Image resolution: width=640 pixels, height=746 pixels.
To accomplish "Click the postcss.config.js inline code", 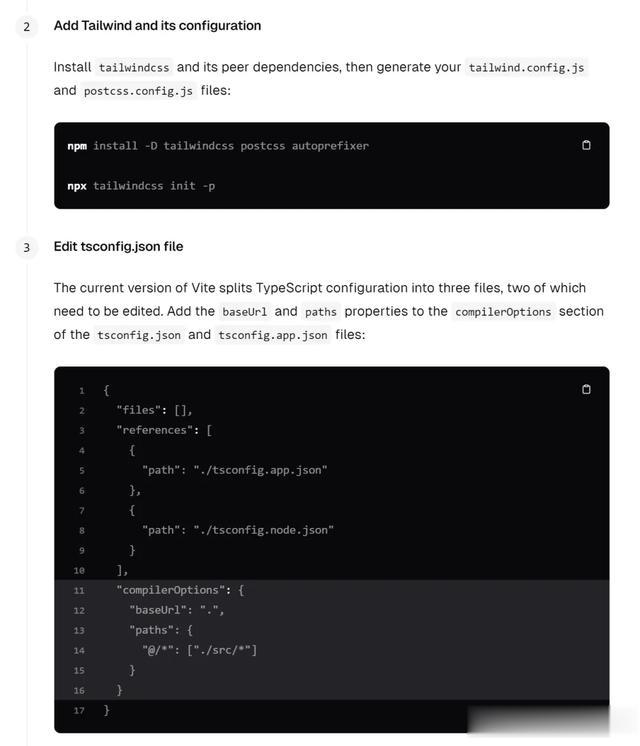I will click(140, 91).
